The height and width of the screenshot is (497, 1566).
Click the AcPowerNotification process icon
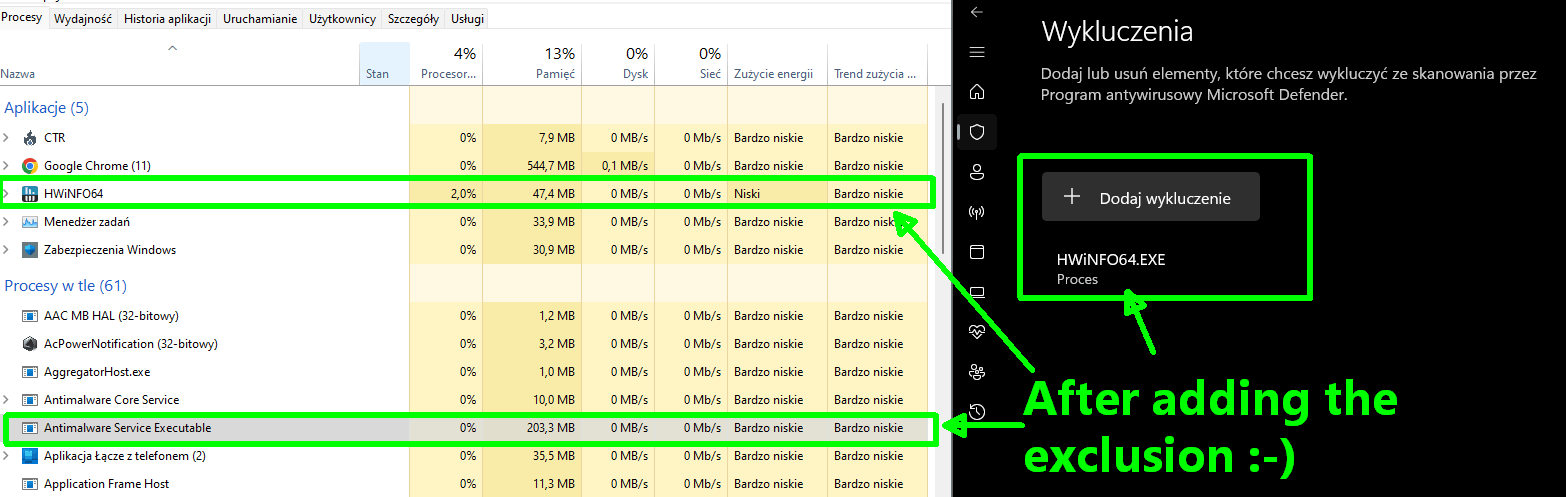tap(30, 344)
